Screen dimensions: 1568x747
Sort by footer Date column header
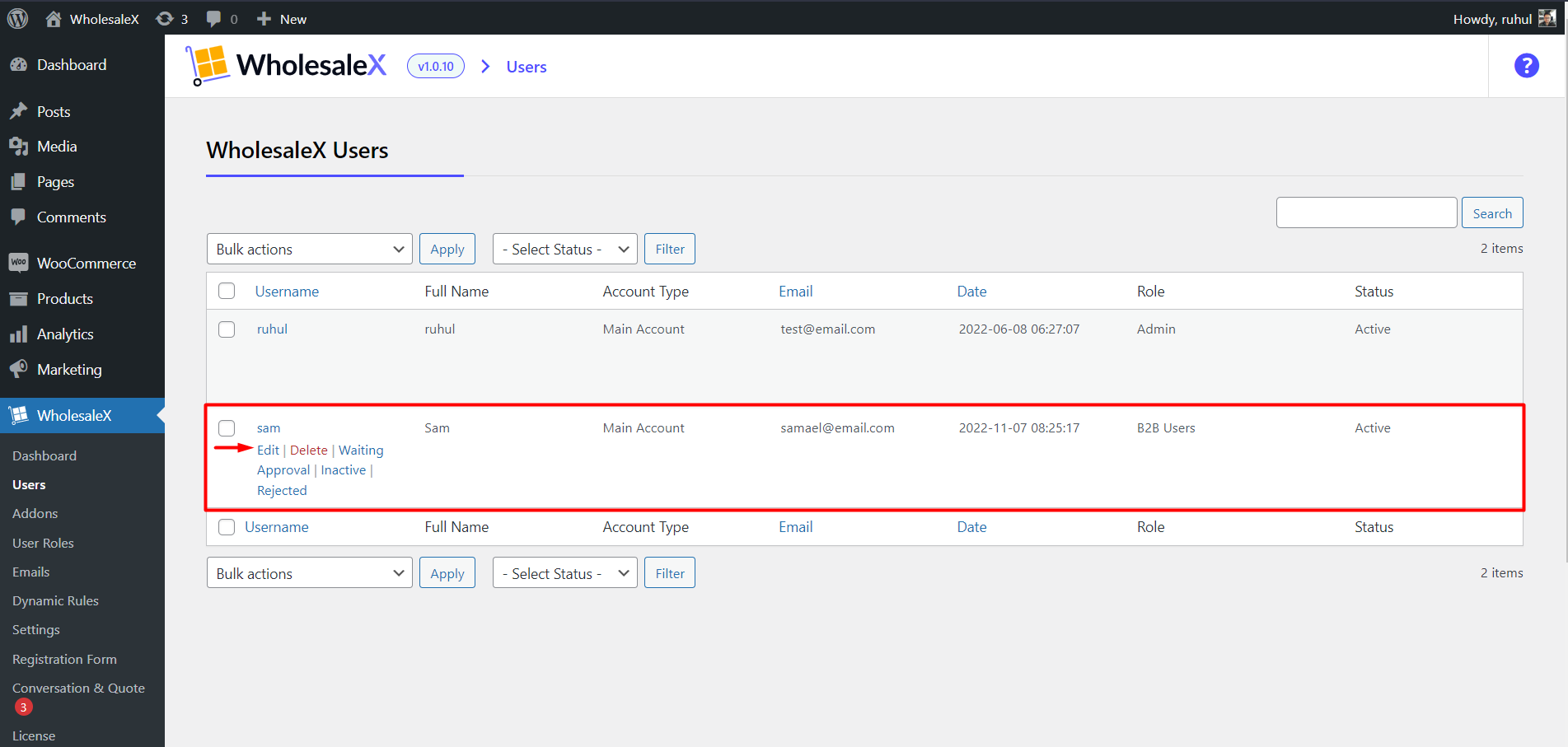pos(972,527)
